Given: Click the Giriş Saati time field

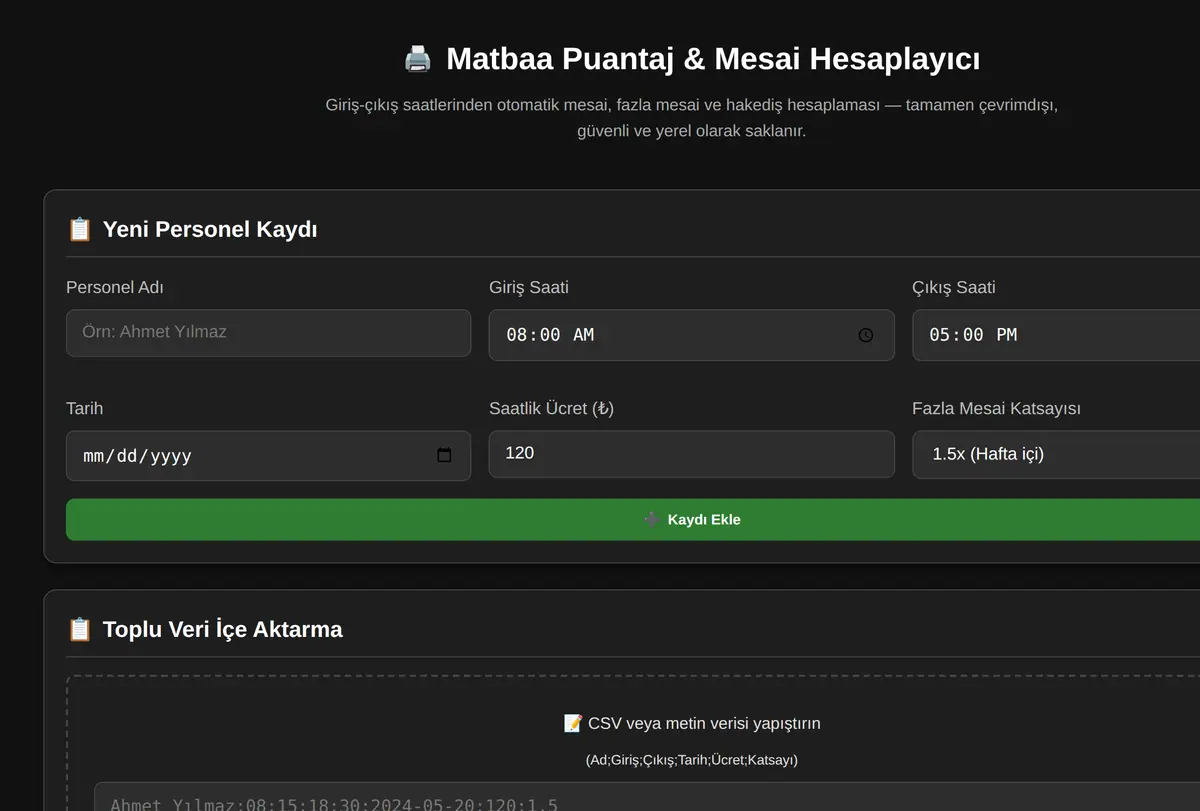Looking at the screenshot, I should (691, 335).
